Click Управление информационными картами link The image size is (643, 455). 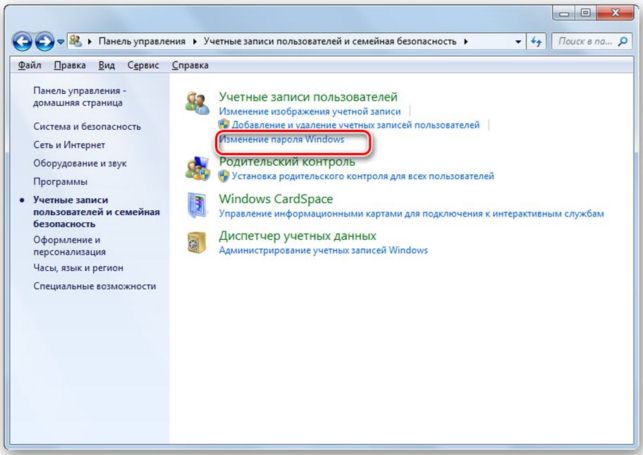point(411,214)
